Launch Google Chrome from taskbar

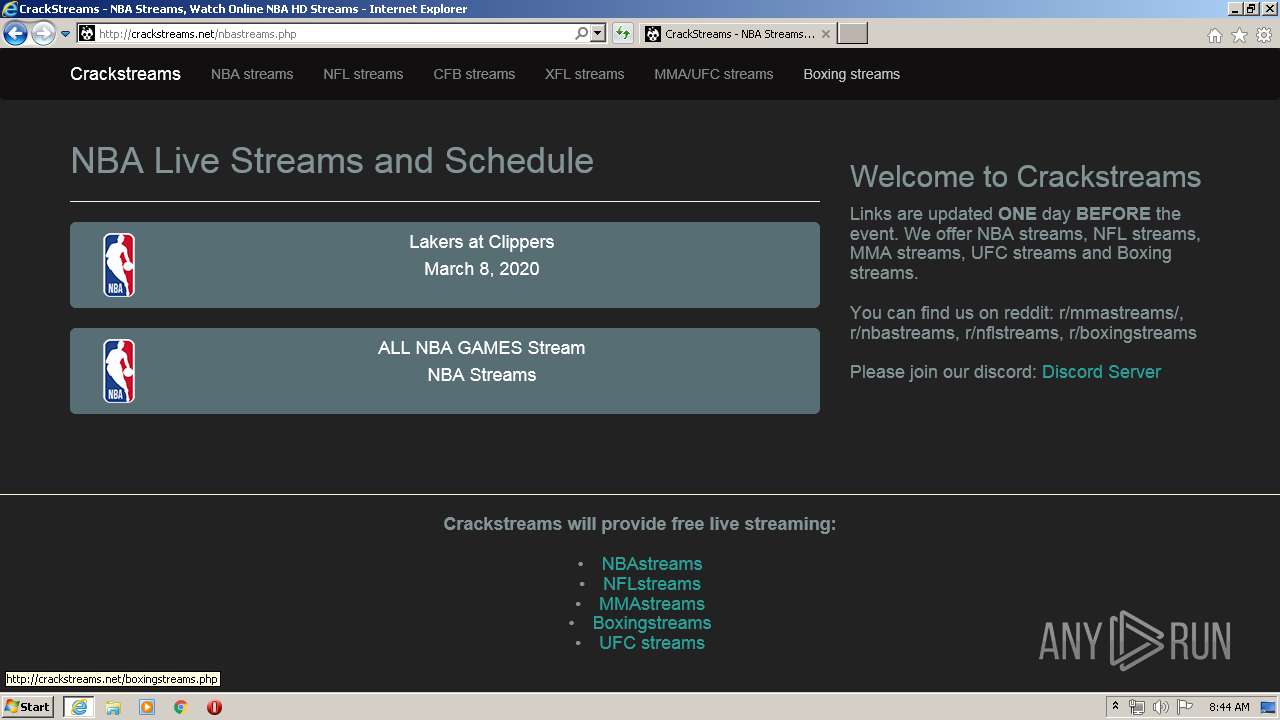[181, 707]
